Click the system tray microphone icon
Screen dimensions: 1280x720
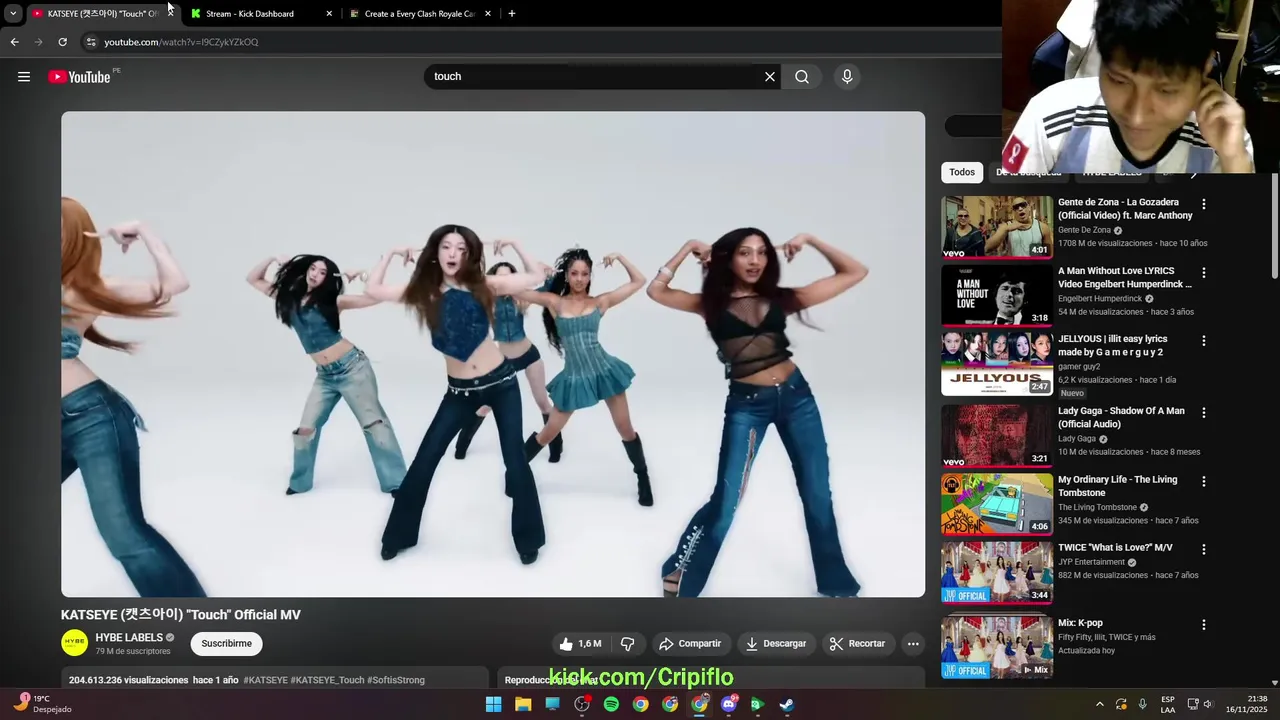click(x=1143, y=704)
